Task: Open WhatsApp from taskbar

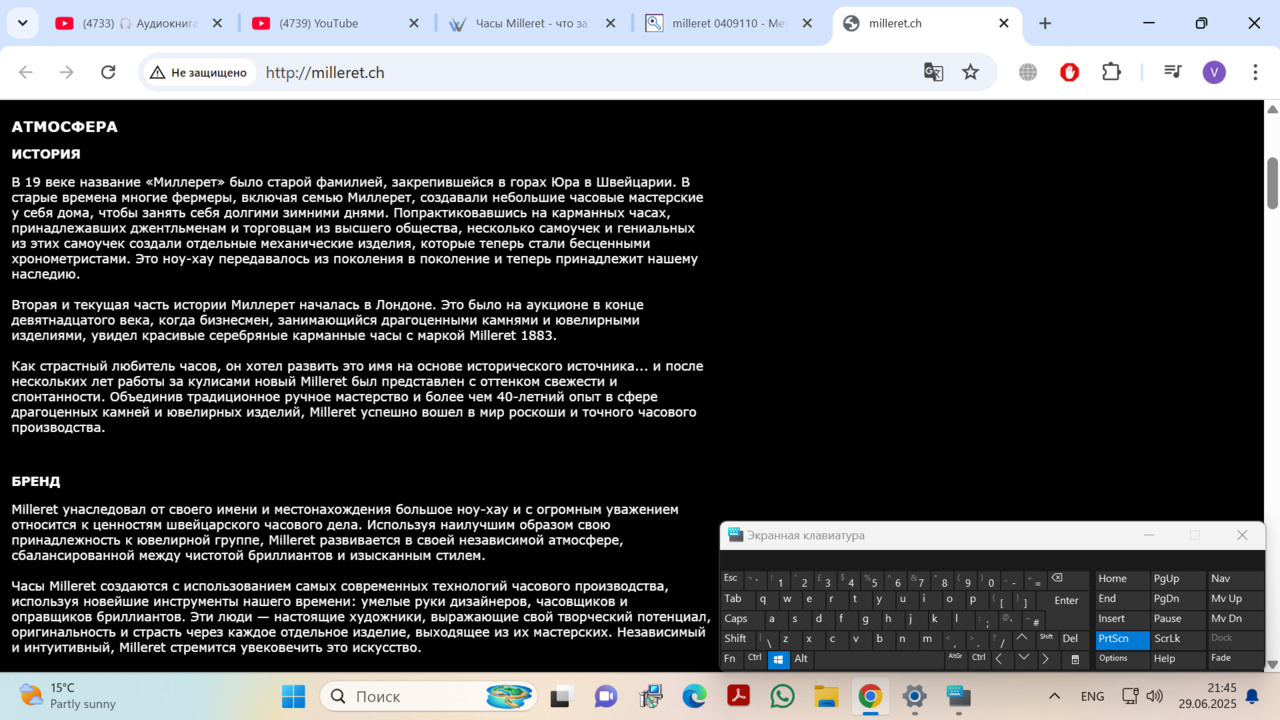Action: (783, 696)
